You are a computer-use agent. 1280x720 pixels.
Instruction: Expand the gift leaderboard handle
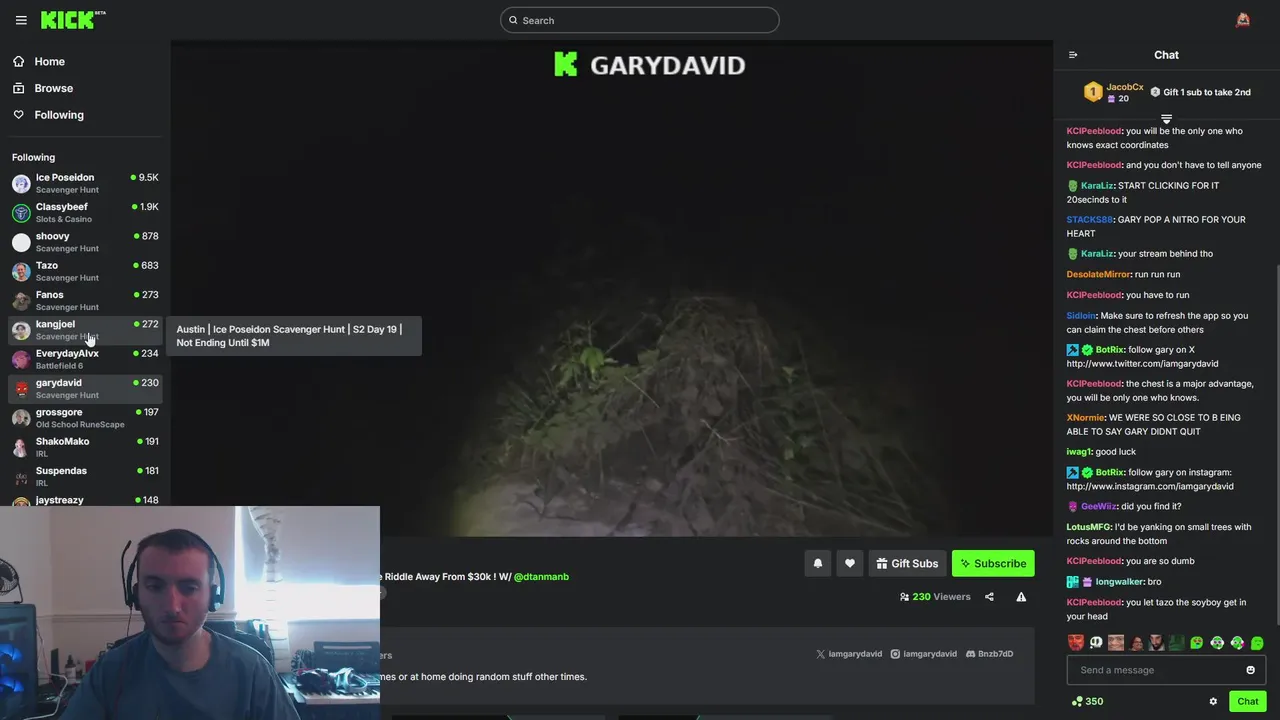pos(1166,119)
